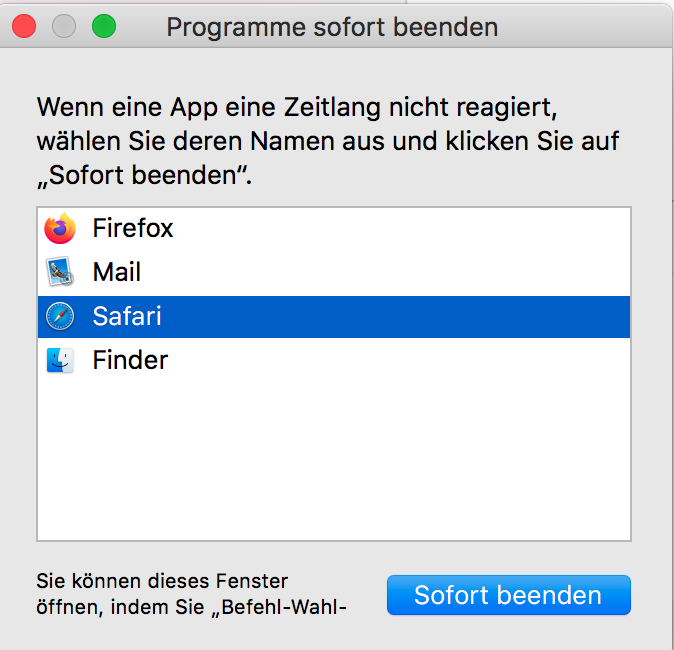Minimize the window using the yellow button
The width and height of the screenshot is (674, 650).
click(64, 27)
